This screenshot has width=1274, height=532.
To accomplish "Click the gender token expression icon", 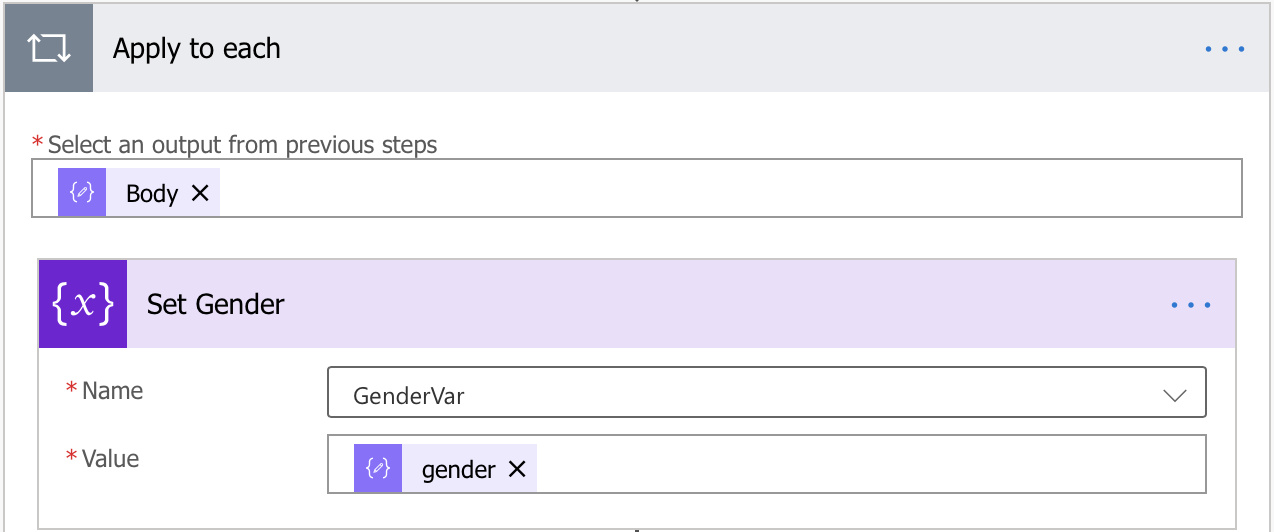I will coord(378,469).
